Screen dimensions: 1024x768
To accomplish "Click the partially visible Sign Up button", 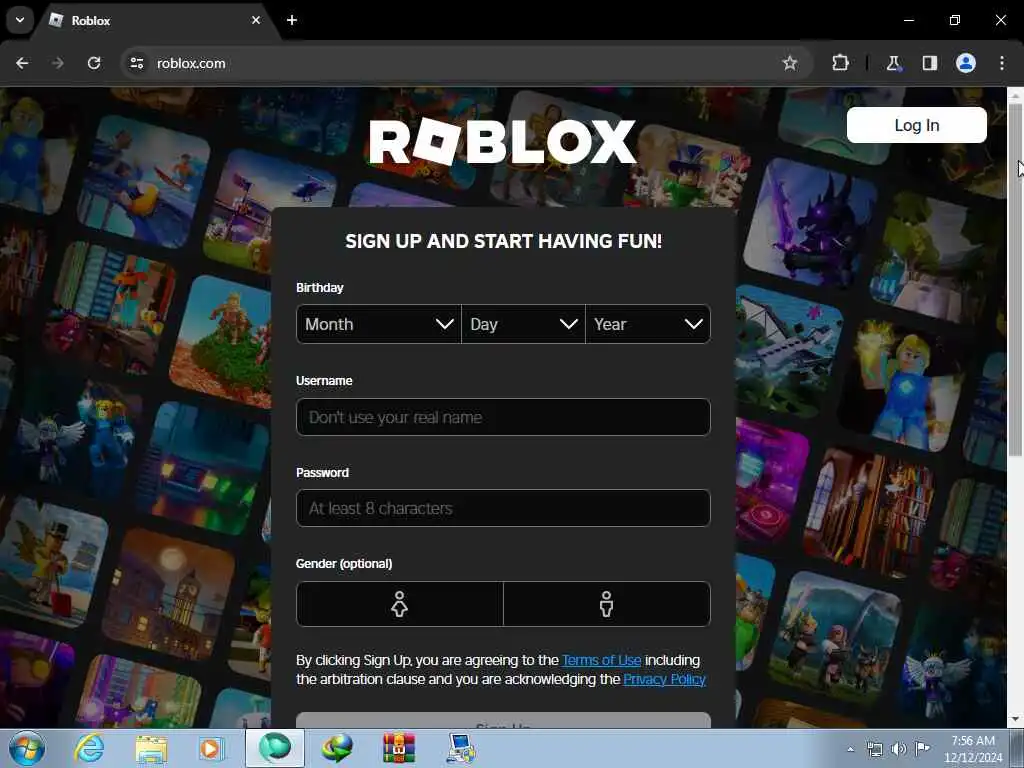I will point(503,720).
